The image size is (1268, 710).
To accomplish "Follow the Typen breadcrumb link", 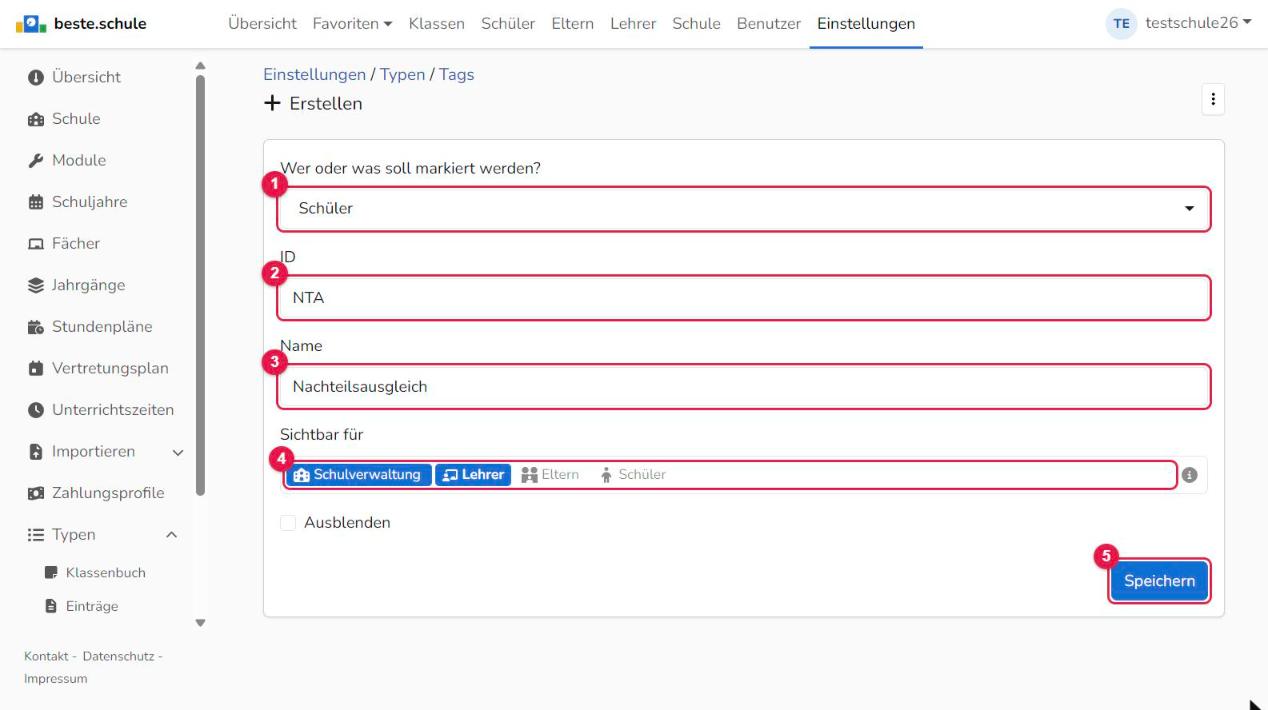I will tap(402, 75).
